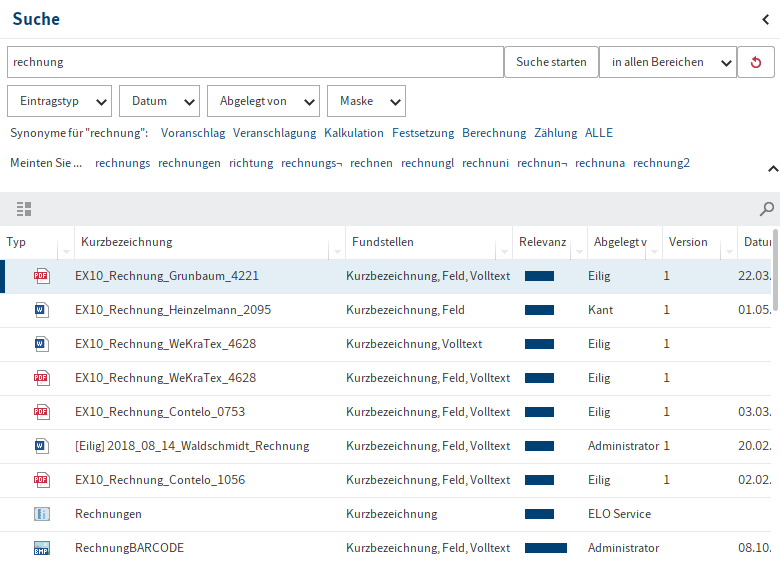This screenshot has height=561, width=780.
Task: Select the suggestion 'rechnungen'
Action: click(189, 163)
